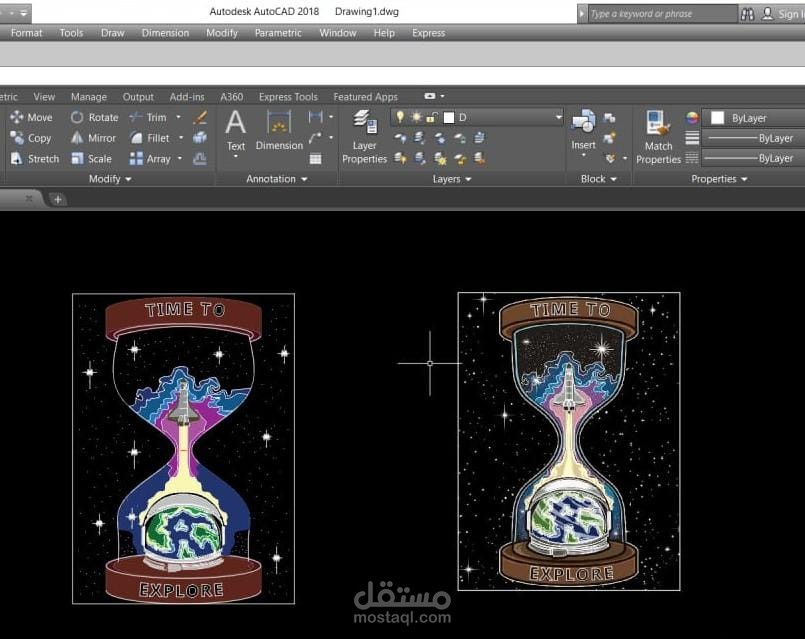The height and width of the screenshot is (639, 805).
Task: Expand the Annotation panel
Action: click(277, 179)
